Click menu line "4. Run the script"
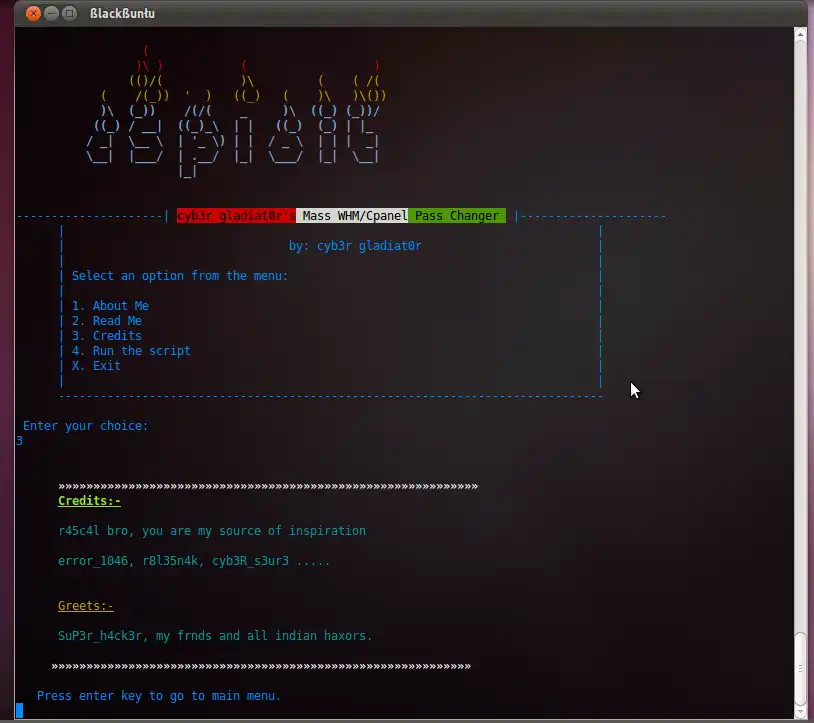Screen dimensions: 814x723 (131, 351)
